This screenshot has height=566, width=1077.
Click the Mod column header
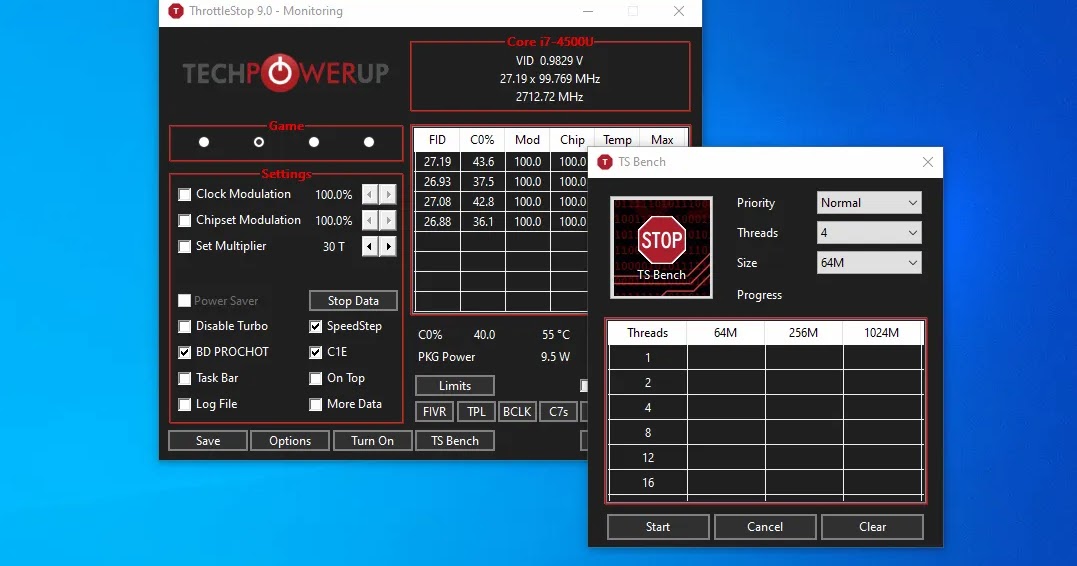pyautogui.click(x=528, y=139)
